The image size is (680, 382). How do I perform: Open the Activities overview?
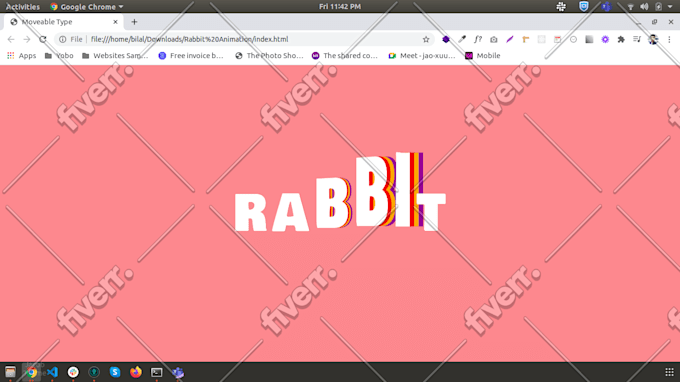[x=23, y=7]
